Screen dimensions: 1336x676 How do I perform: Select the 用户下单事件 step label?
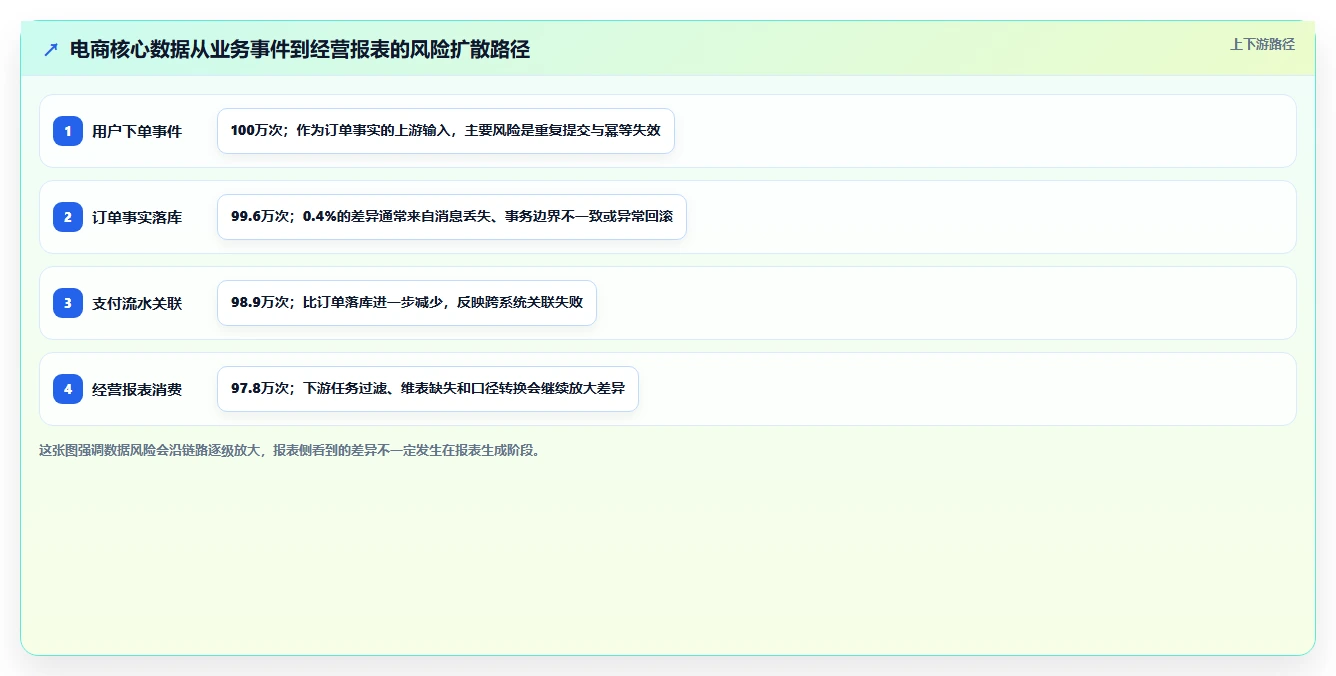click(137, 131)
